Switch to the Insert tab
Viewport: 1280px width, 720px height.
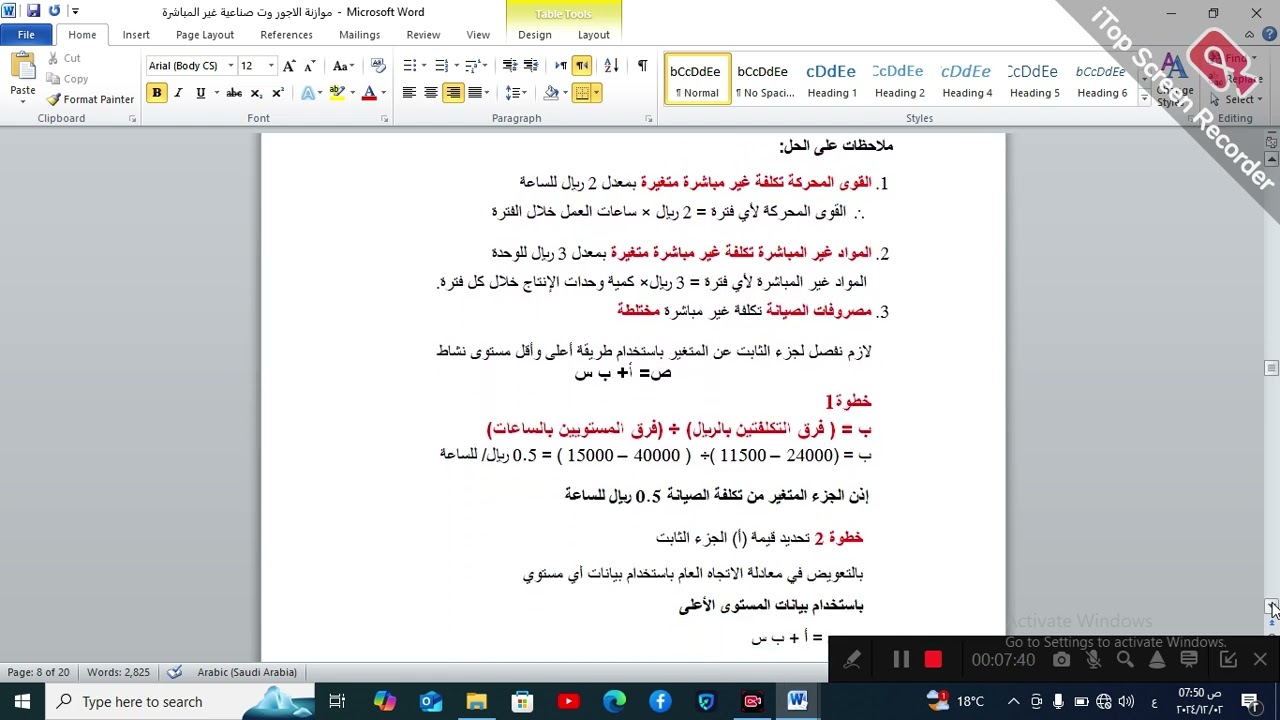(136, 35)
